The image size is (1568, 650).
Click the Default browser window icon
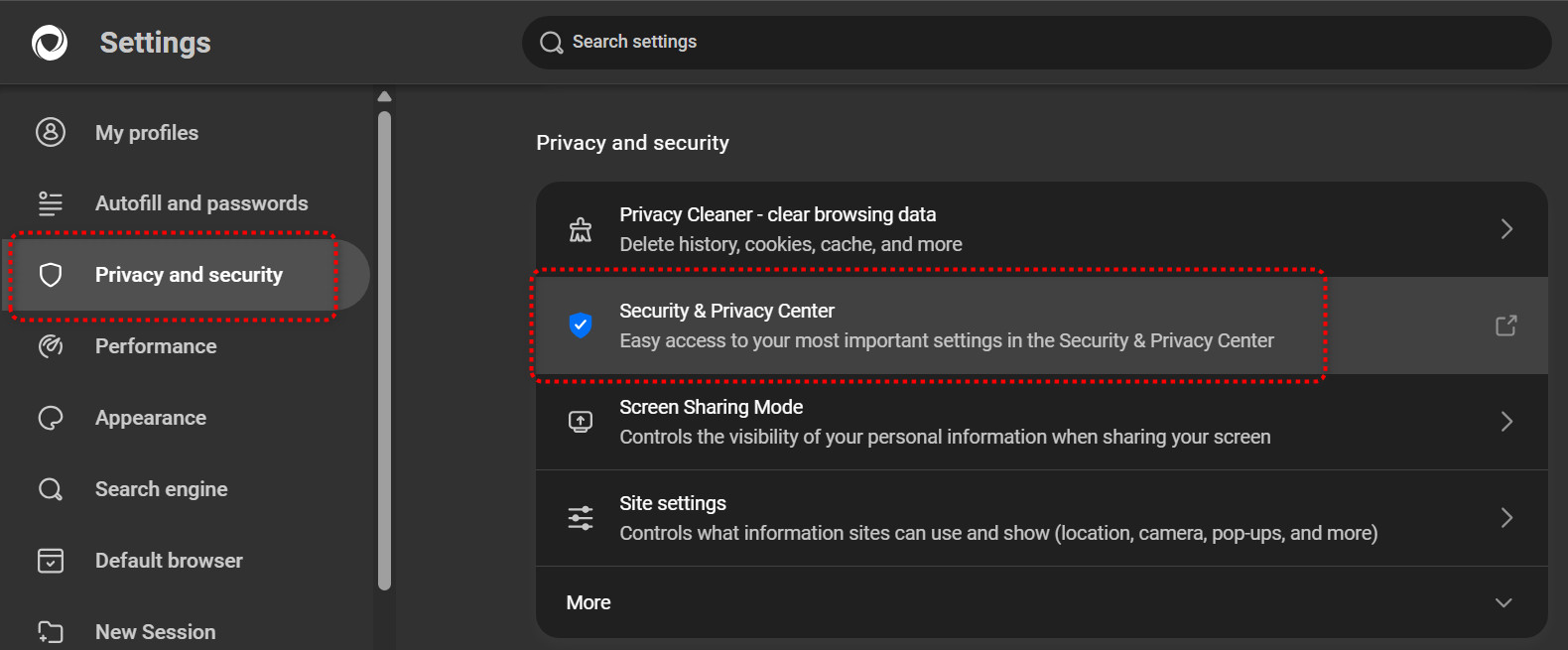(51, 561)
